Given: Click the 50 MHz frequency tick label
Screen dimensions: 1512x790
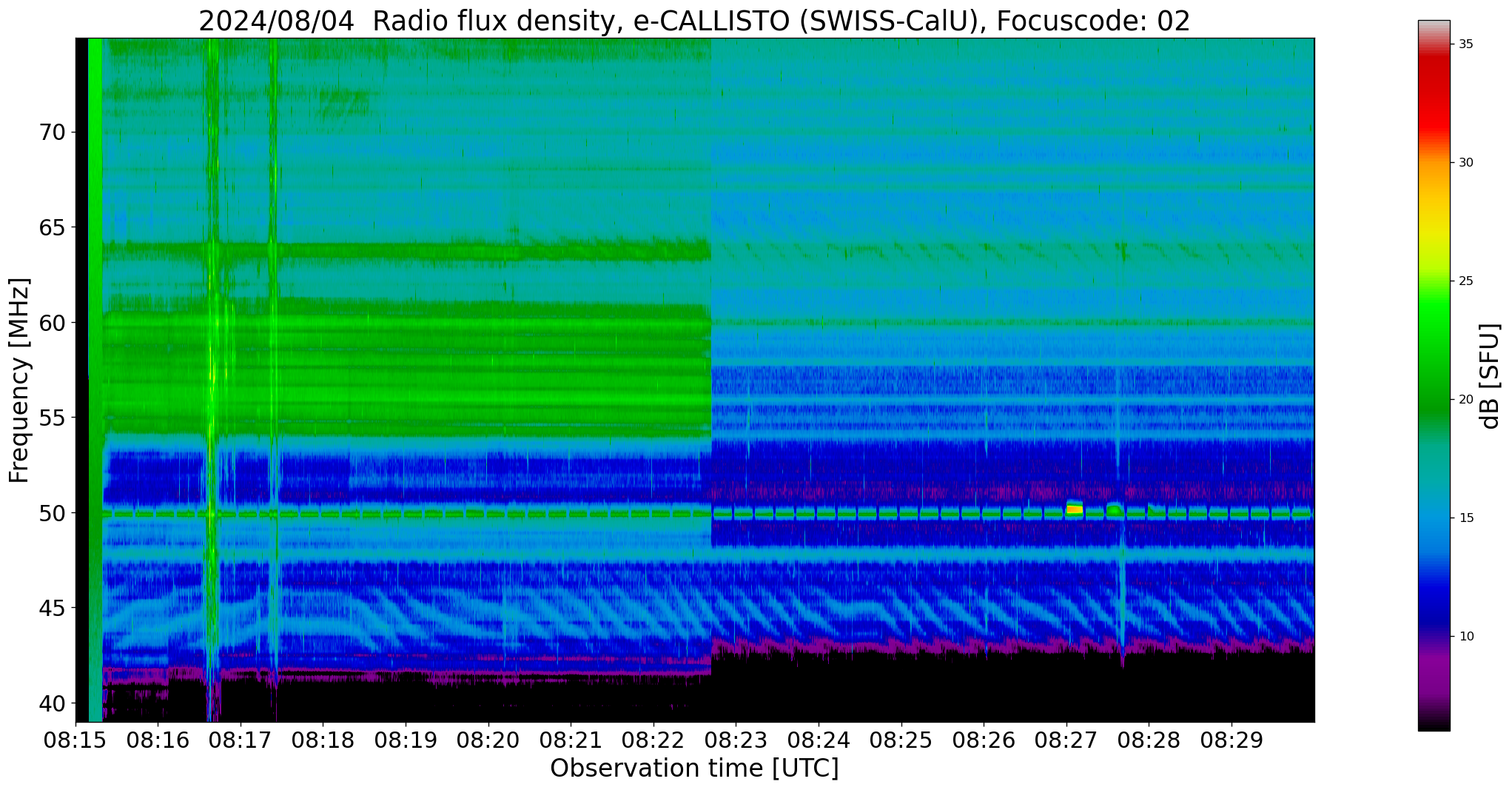Looking at the screenshot, I should pos(52,512).
